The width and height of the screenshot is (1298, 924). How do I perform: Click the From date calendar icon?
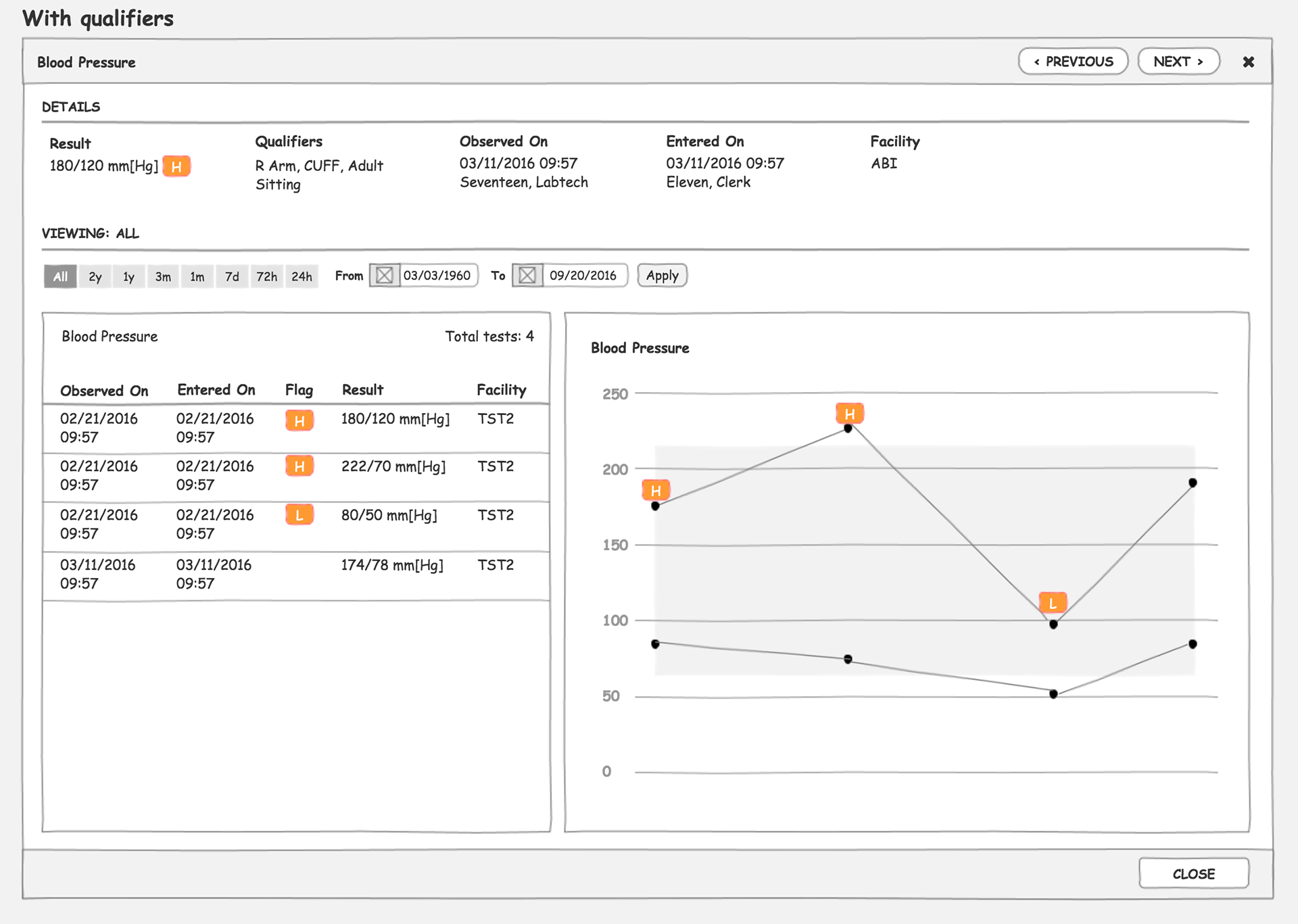[384, 276]
